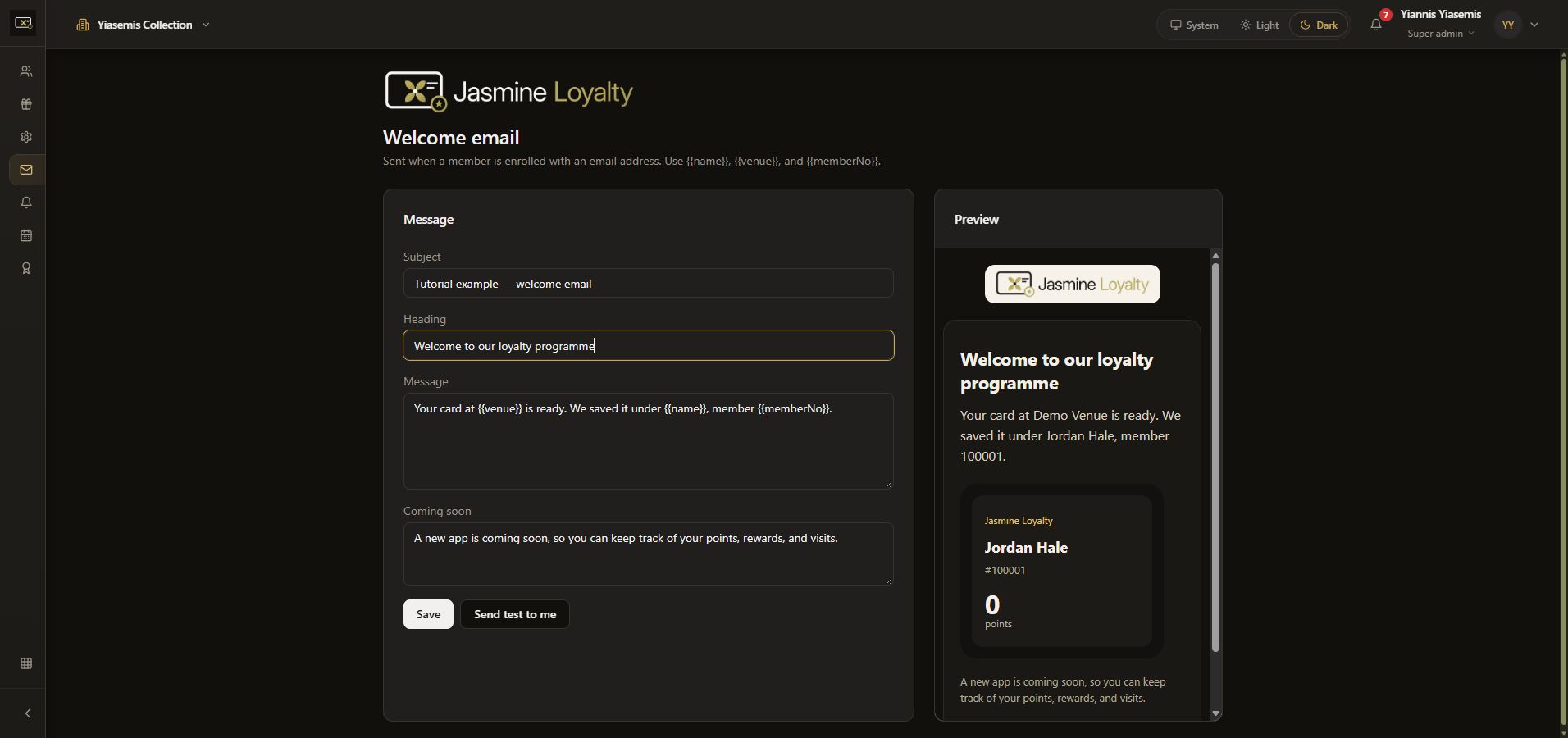1568x738 pixels.
Task: Click the Jordan Hale member card preview
Action: (1062, 571)
